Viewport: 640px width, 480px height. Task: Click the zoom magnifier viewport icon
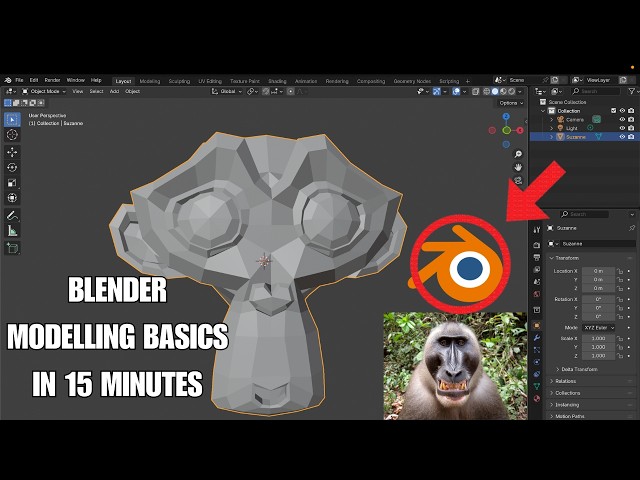pos(518,154)
